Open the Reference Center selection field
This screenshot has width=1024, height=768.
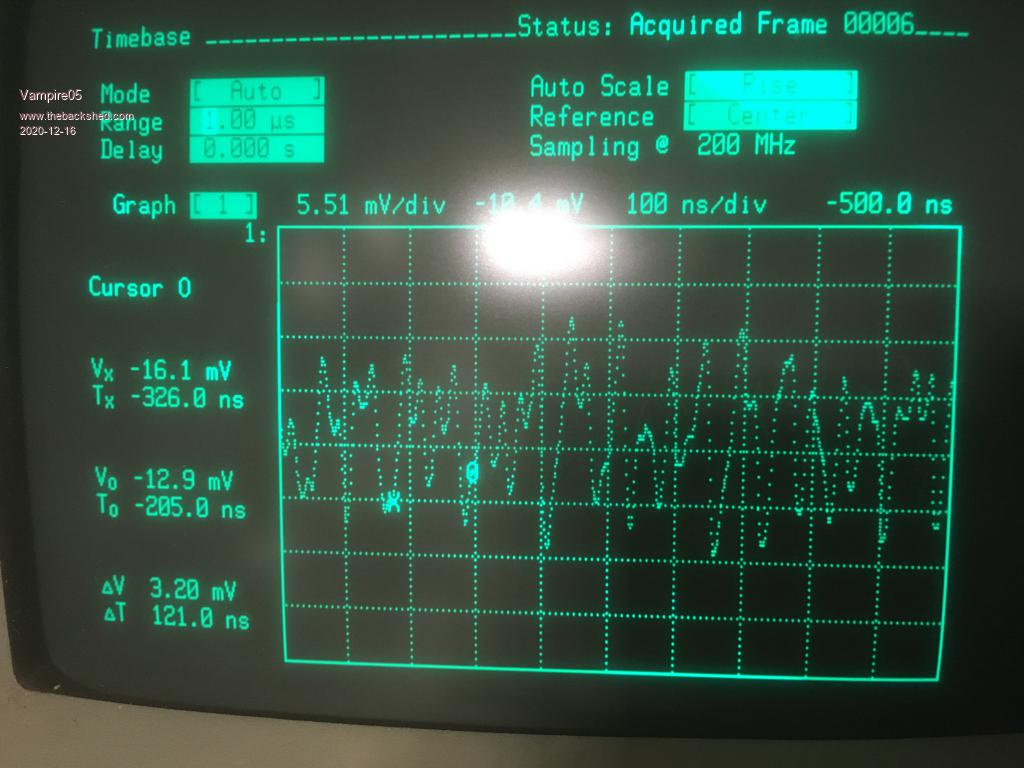click(x=770, y=115)
